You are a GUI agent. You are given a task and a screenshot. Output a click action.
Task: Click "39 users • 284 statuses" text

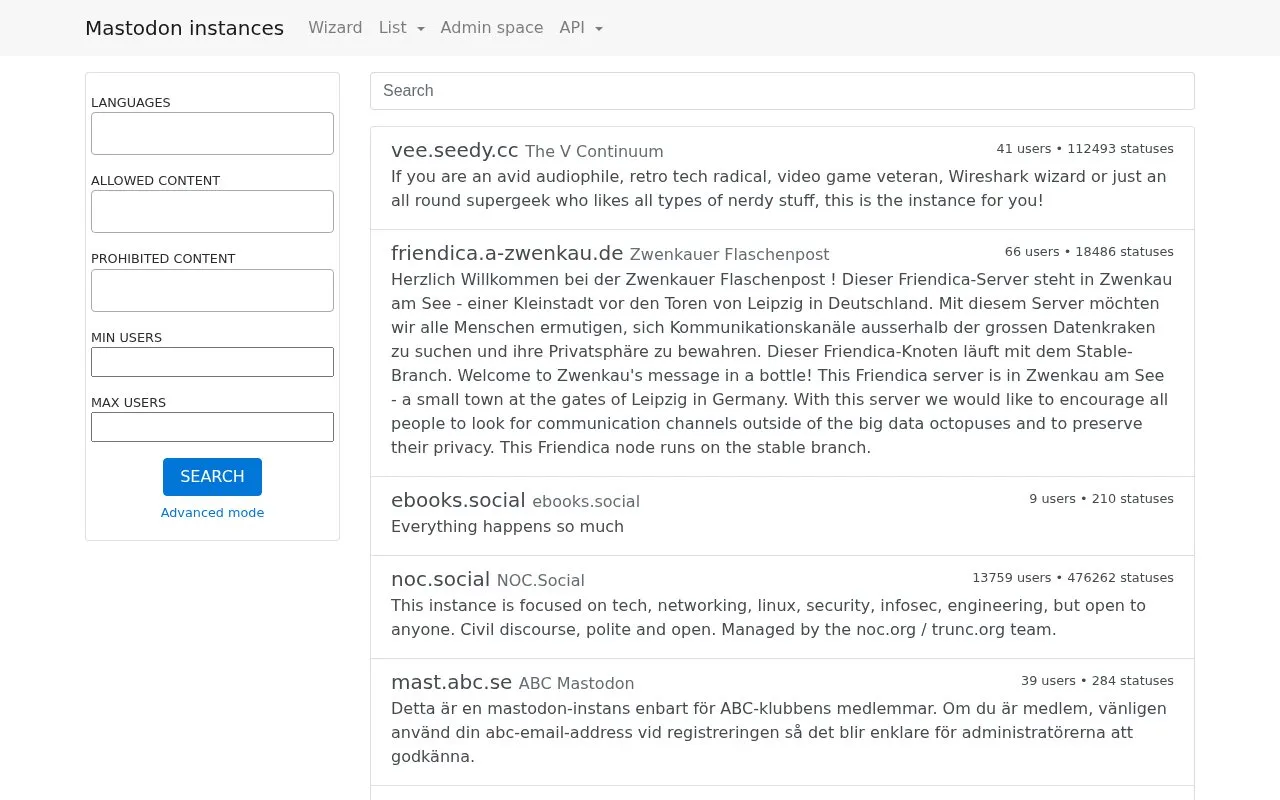pos(1097,681)
